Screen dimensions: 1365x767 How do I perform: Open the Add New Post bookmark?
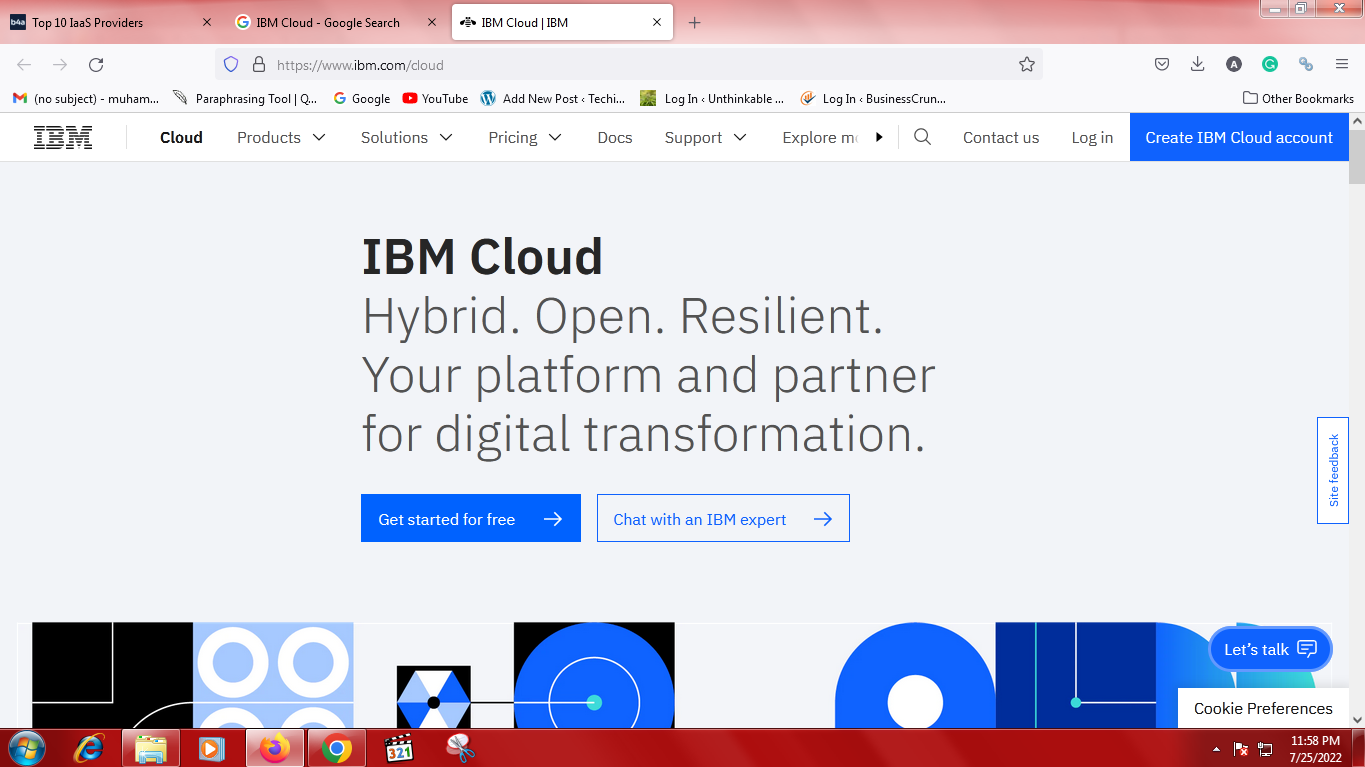(553, 98)
